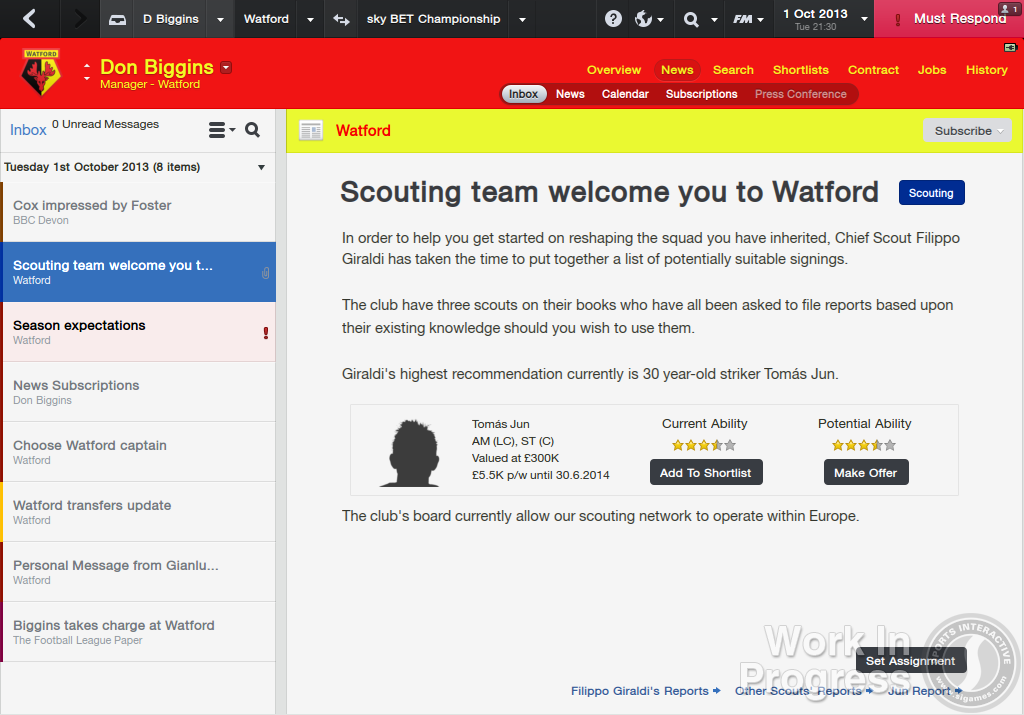Image resolution: width=1024 pixels, height=715 pixels.
Task: Add Tomás Jun to shortlist
Action: coord(705,473)
